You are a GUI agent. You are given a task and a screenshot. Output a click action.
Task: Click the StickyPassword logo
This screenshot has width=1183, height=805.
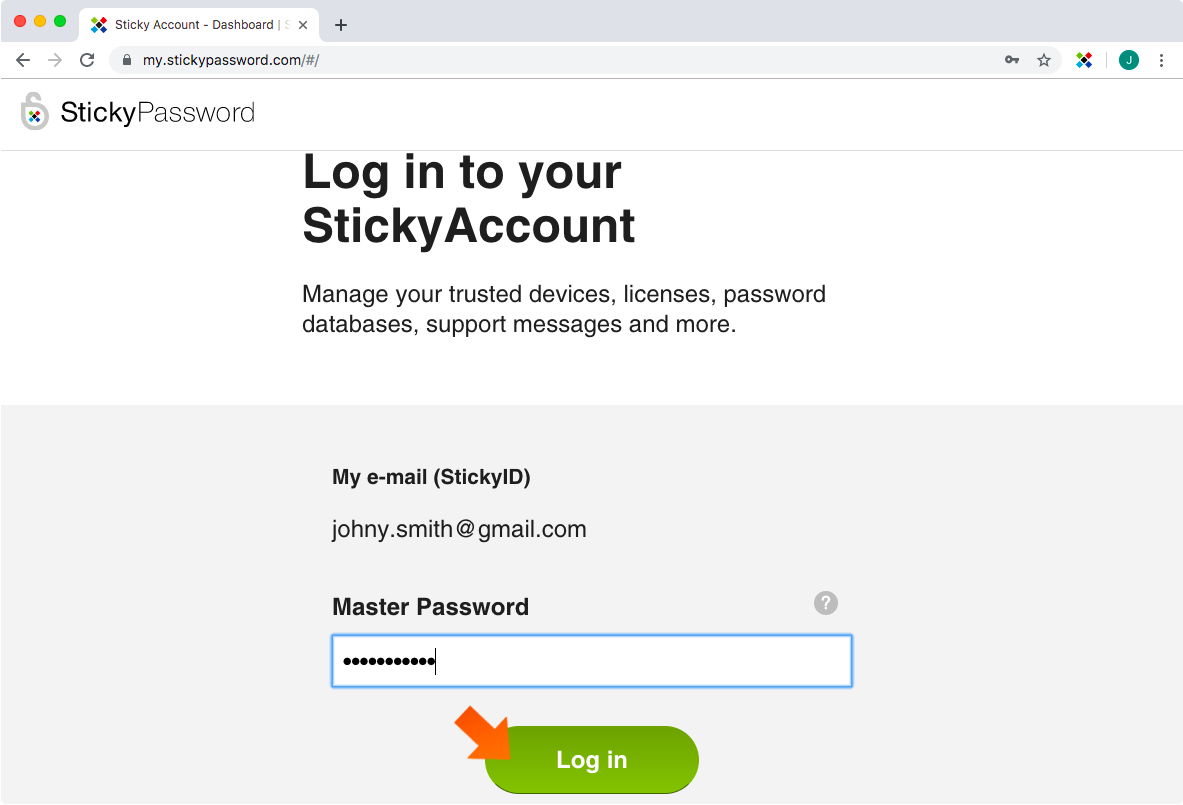click(138, 112)
